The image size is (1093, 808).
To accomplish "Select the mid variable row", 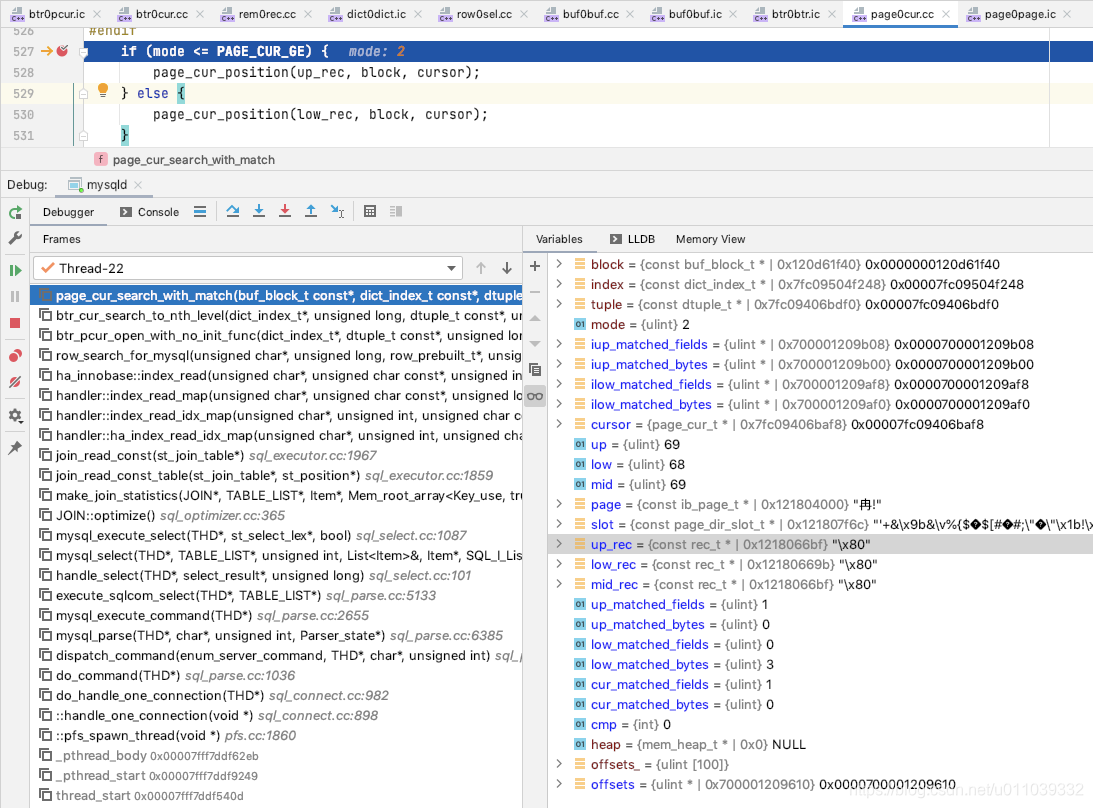I will click(820, 485).
